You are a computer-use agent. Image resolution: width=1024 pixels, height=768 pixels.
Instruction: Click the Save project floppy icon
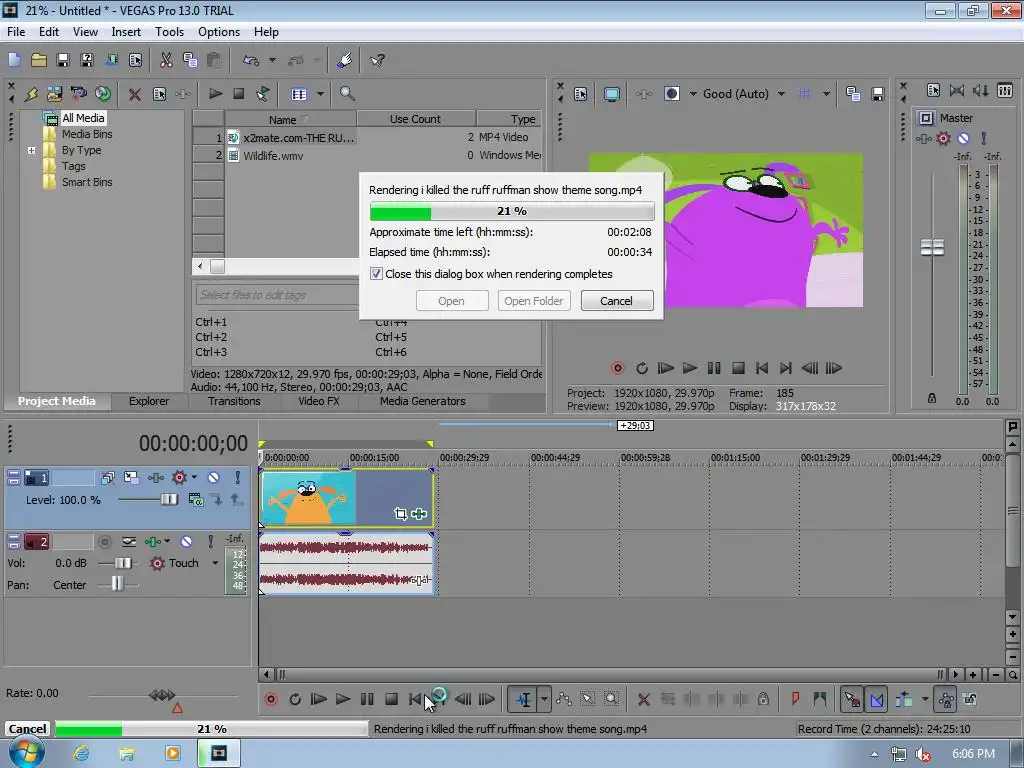63,60
